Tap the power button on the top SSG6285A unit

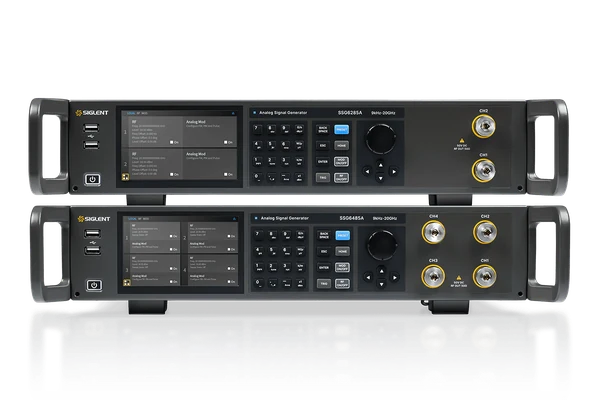pos(92,179)
